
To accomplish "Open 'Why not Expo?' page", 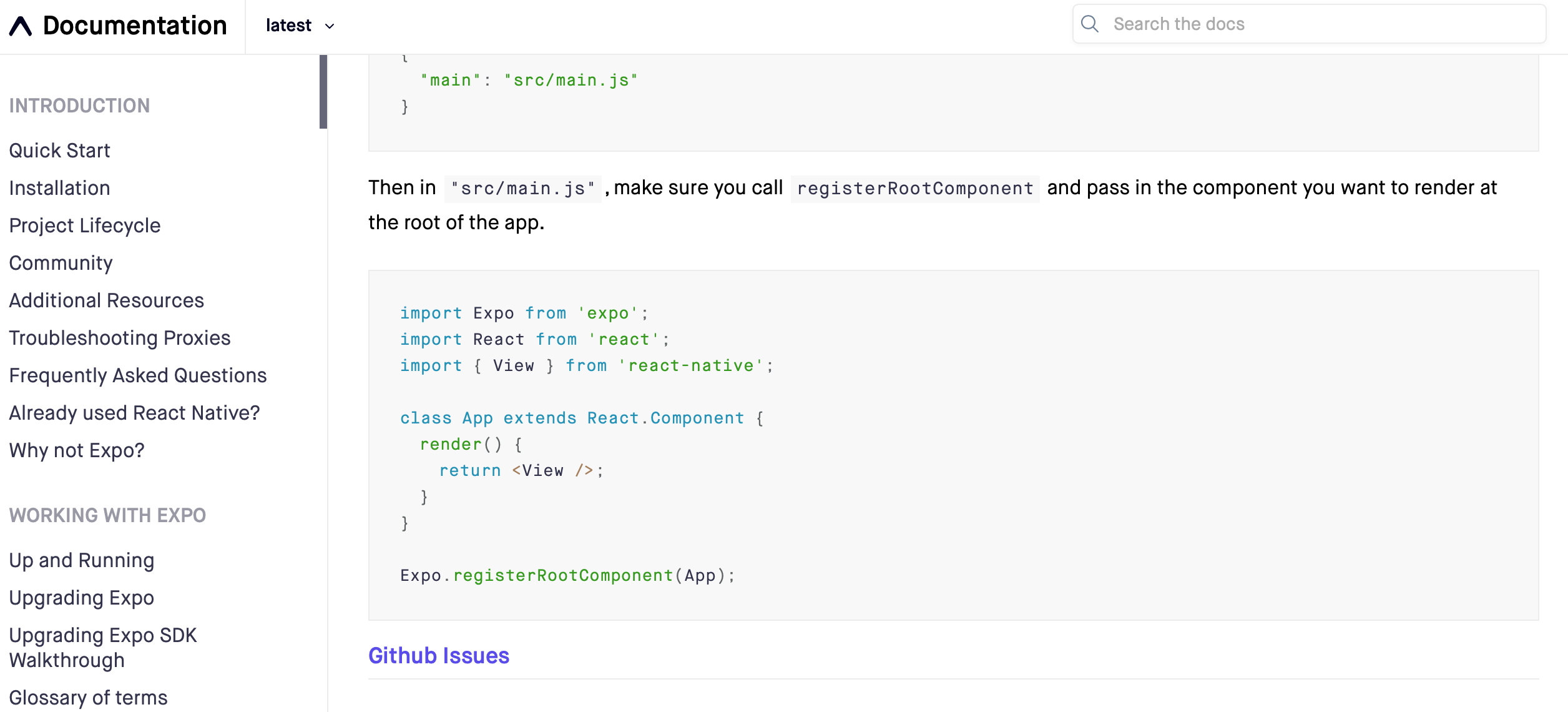I will click(76, 450).
